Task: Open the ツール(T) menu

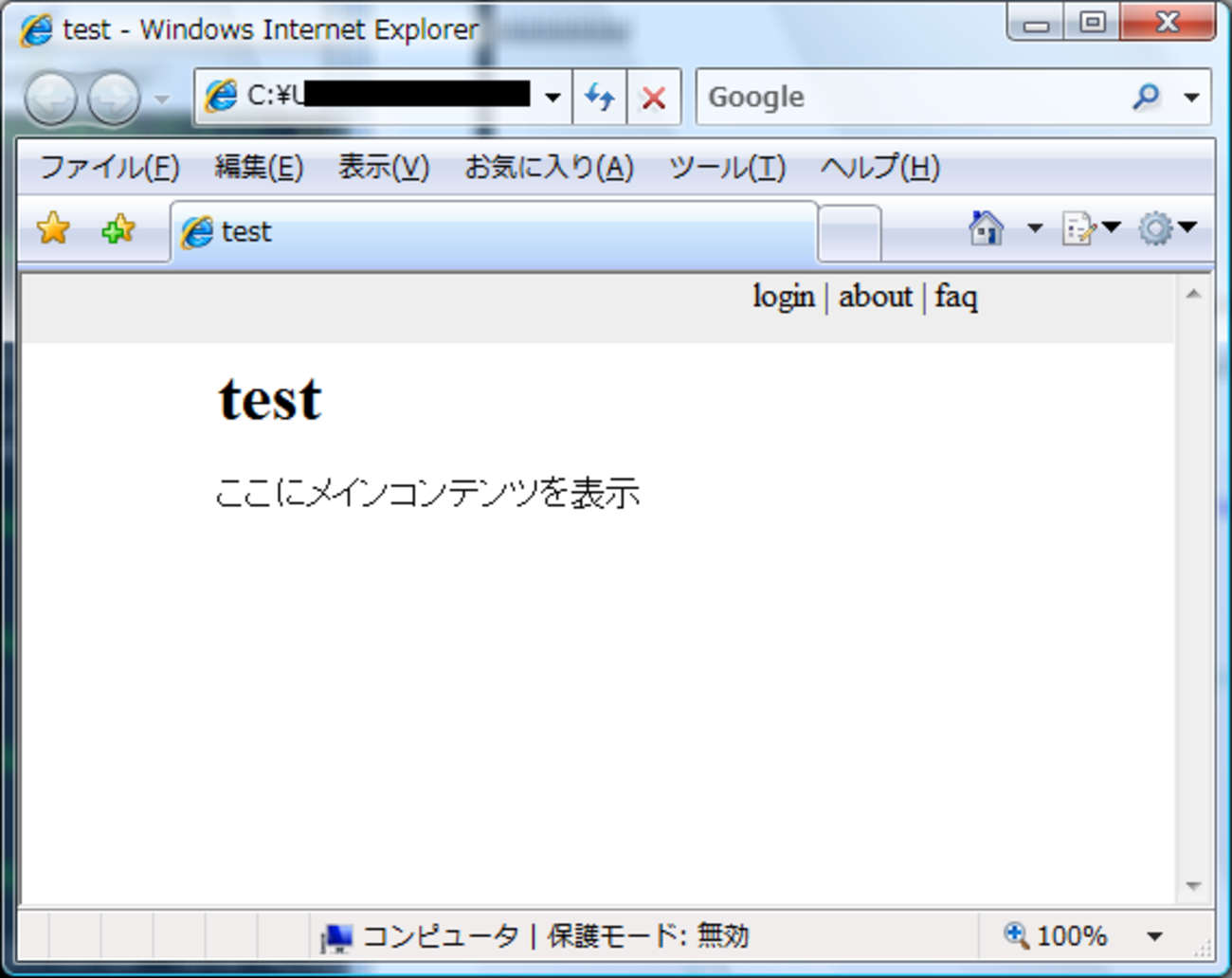Action: 727,168
